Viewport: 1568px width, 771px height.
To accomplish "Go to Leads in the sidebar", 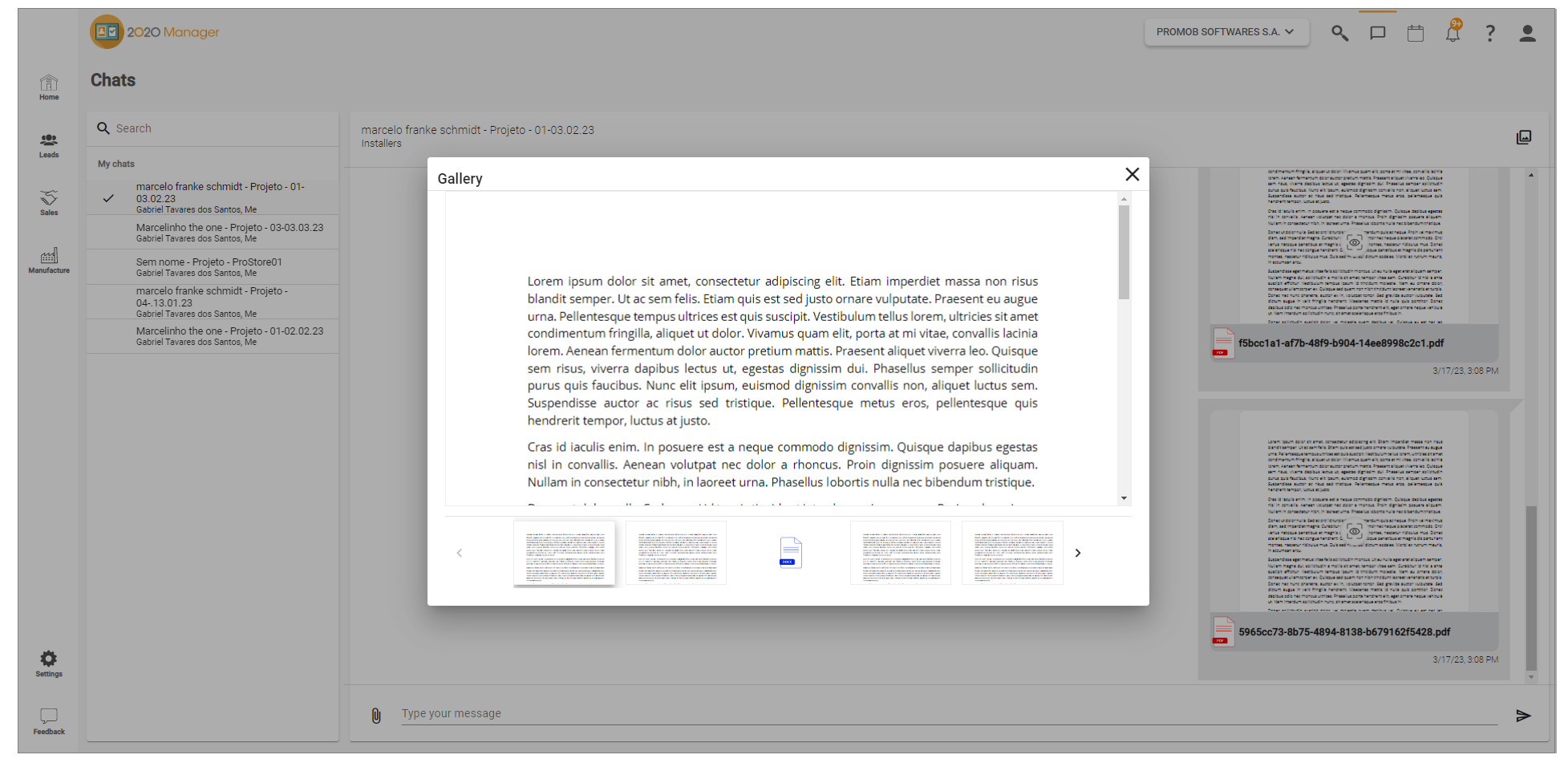I will tap(49, 145).
